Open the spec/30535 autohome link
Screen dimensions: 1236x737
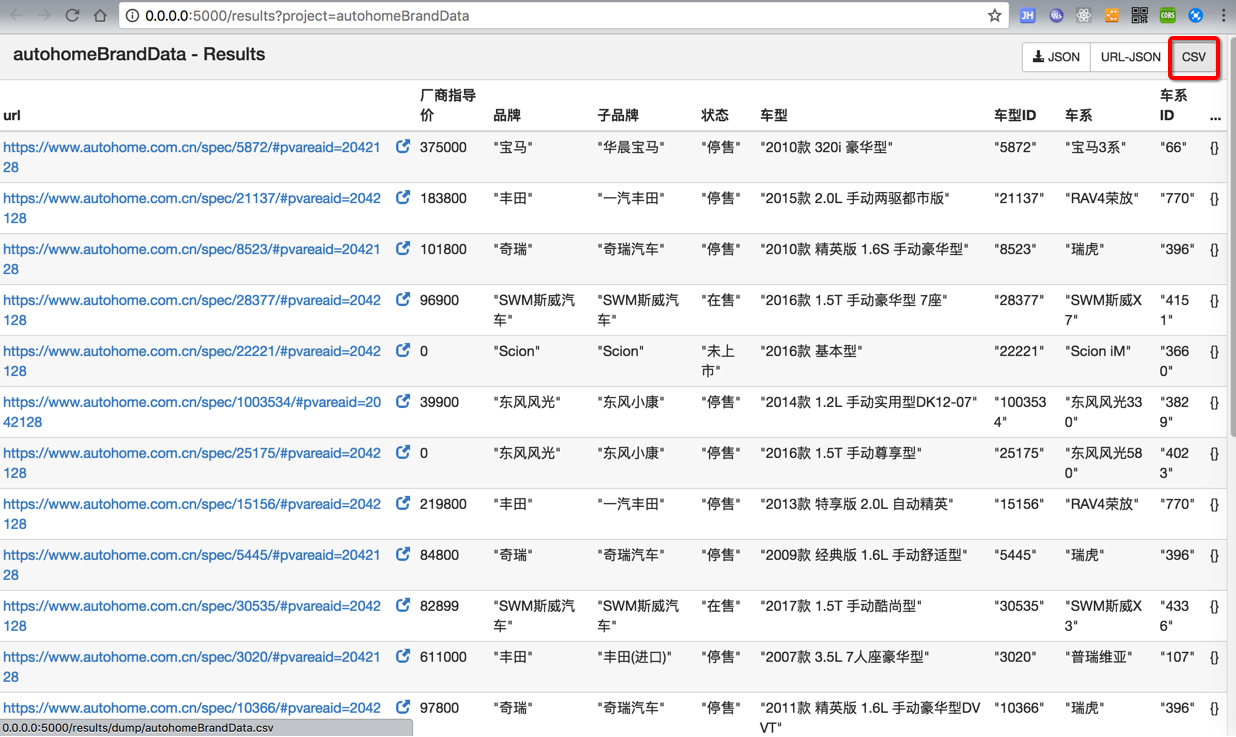192,616
